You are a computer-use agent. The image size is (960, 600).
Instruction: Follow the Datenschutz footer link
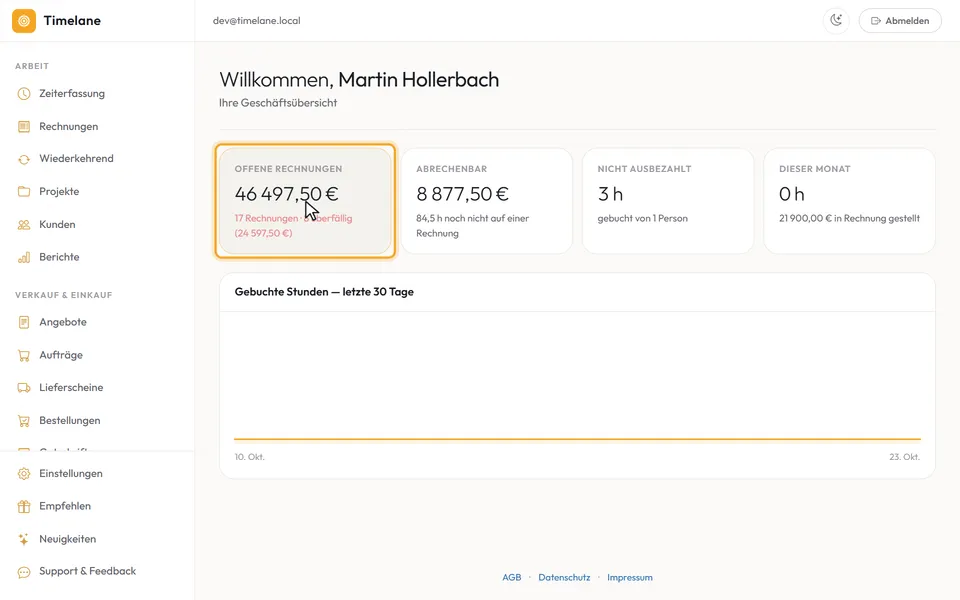tap(564, 577)
